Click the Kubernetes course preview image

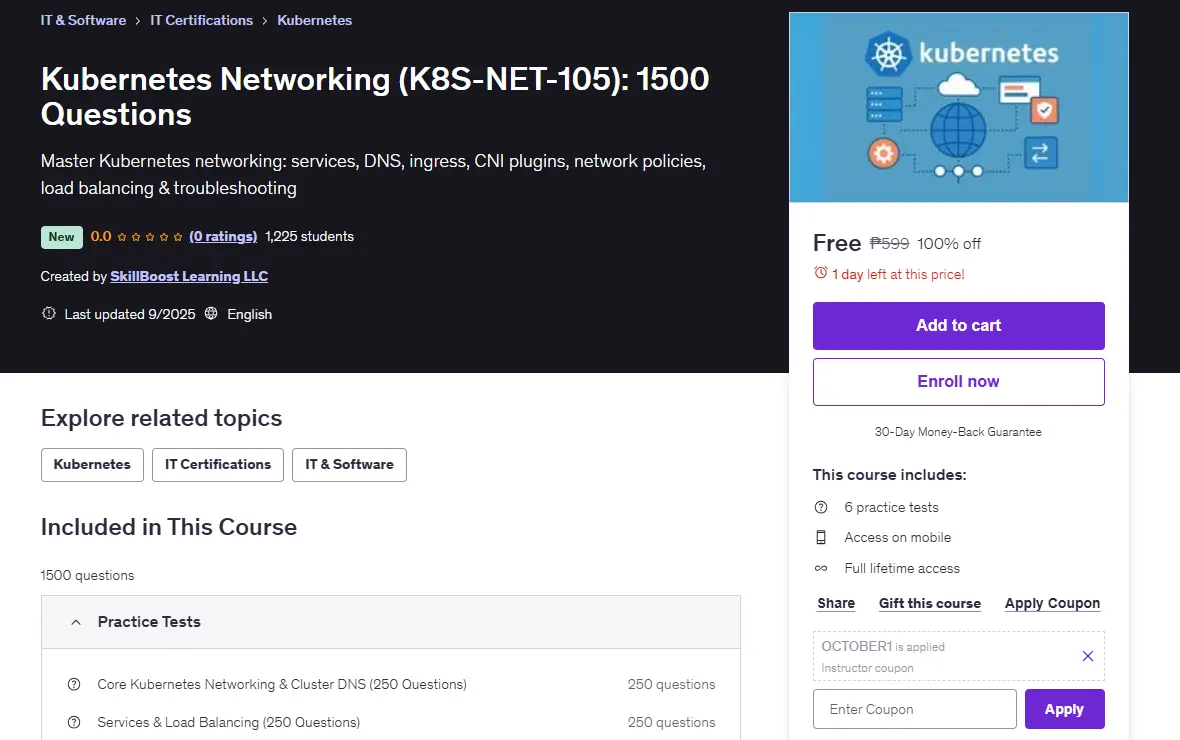tap(959, 107)
